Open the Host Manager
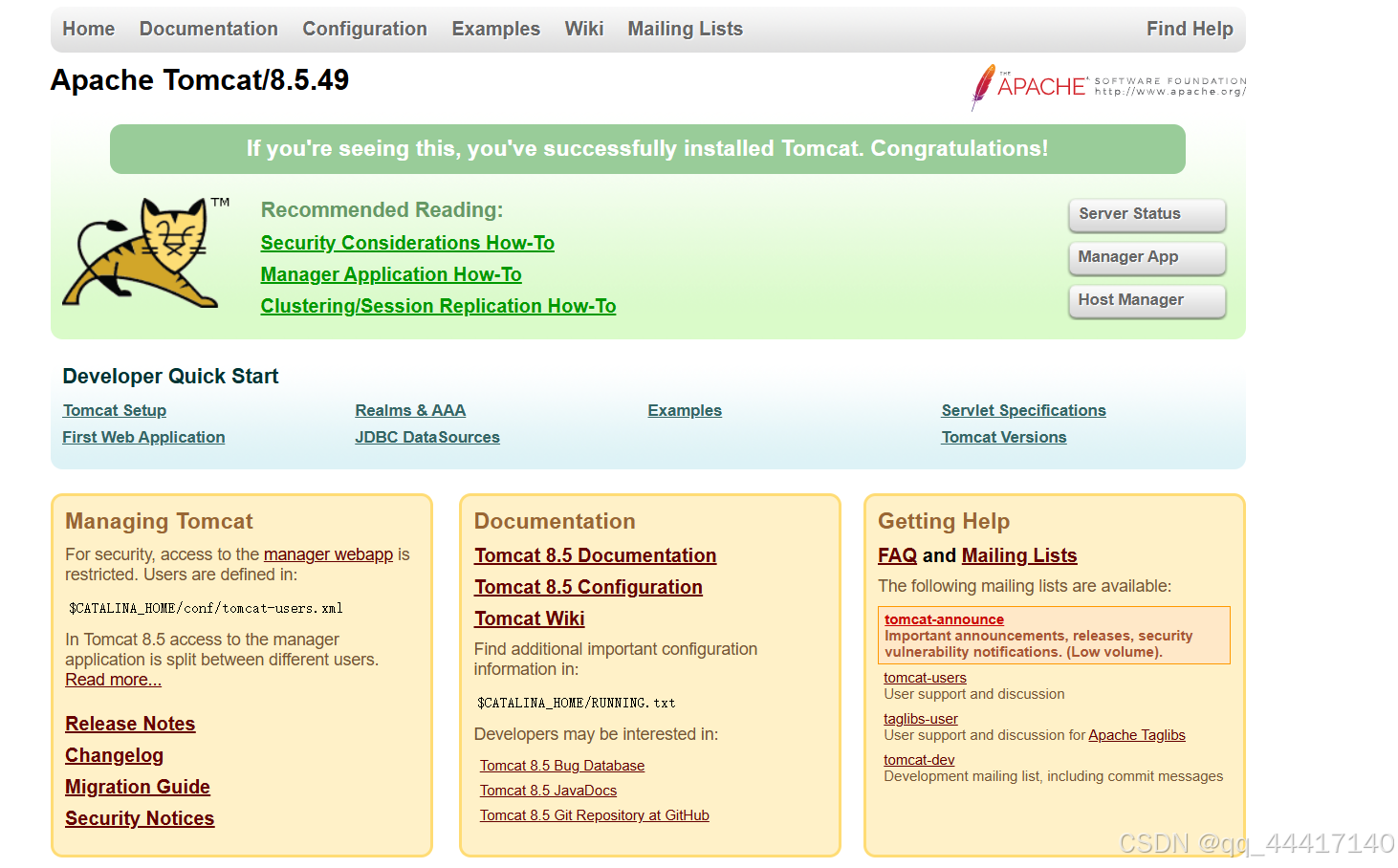The width and height of the screenshot is (1398, 868). tap(1147, 301)
